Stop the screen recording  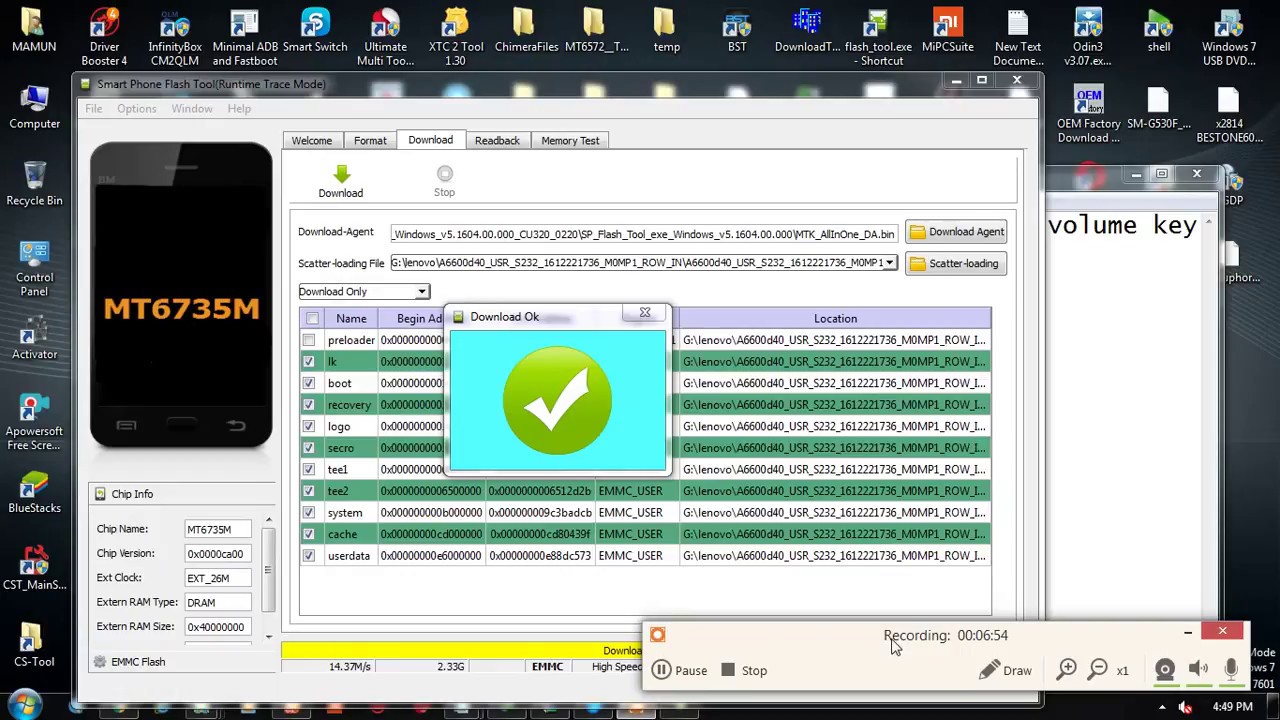pyautogui.click(x=744, y=670)
